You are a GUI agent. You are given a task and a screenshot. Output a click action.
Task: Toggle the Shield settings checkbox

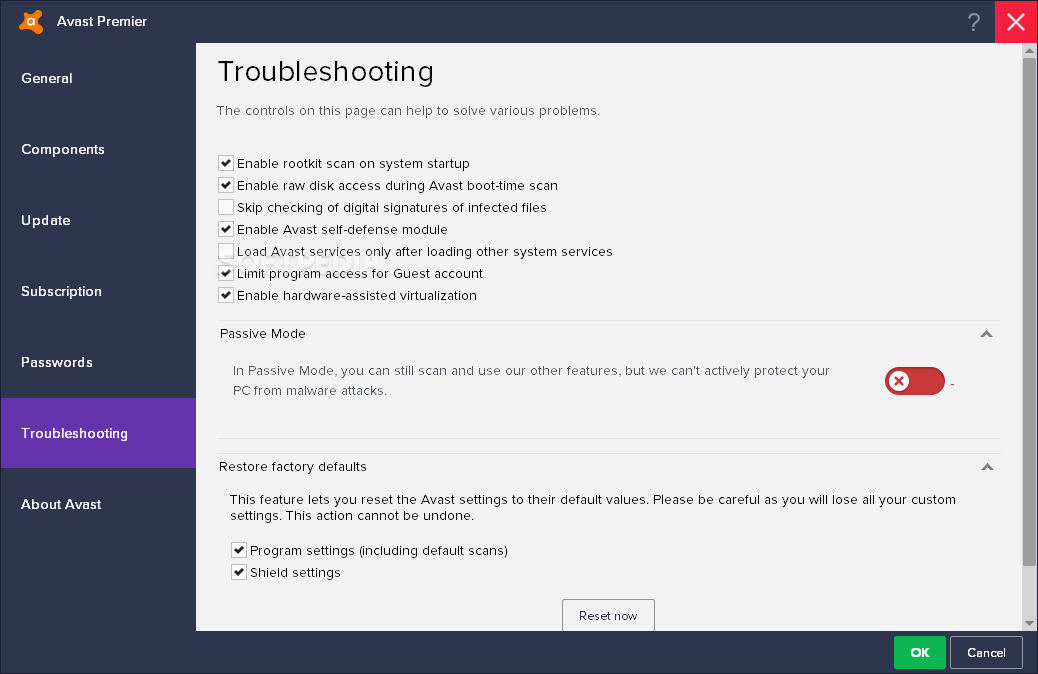pyautogui.click(x=239, y=572)
